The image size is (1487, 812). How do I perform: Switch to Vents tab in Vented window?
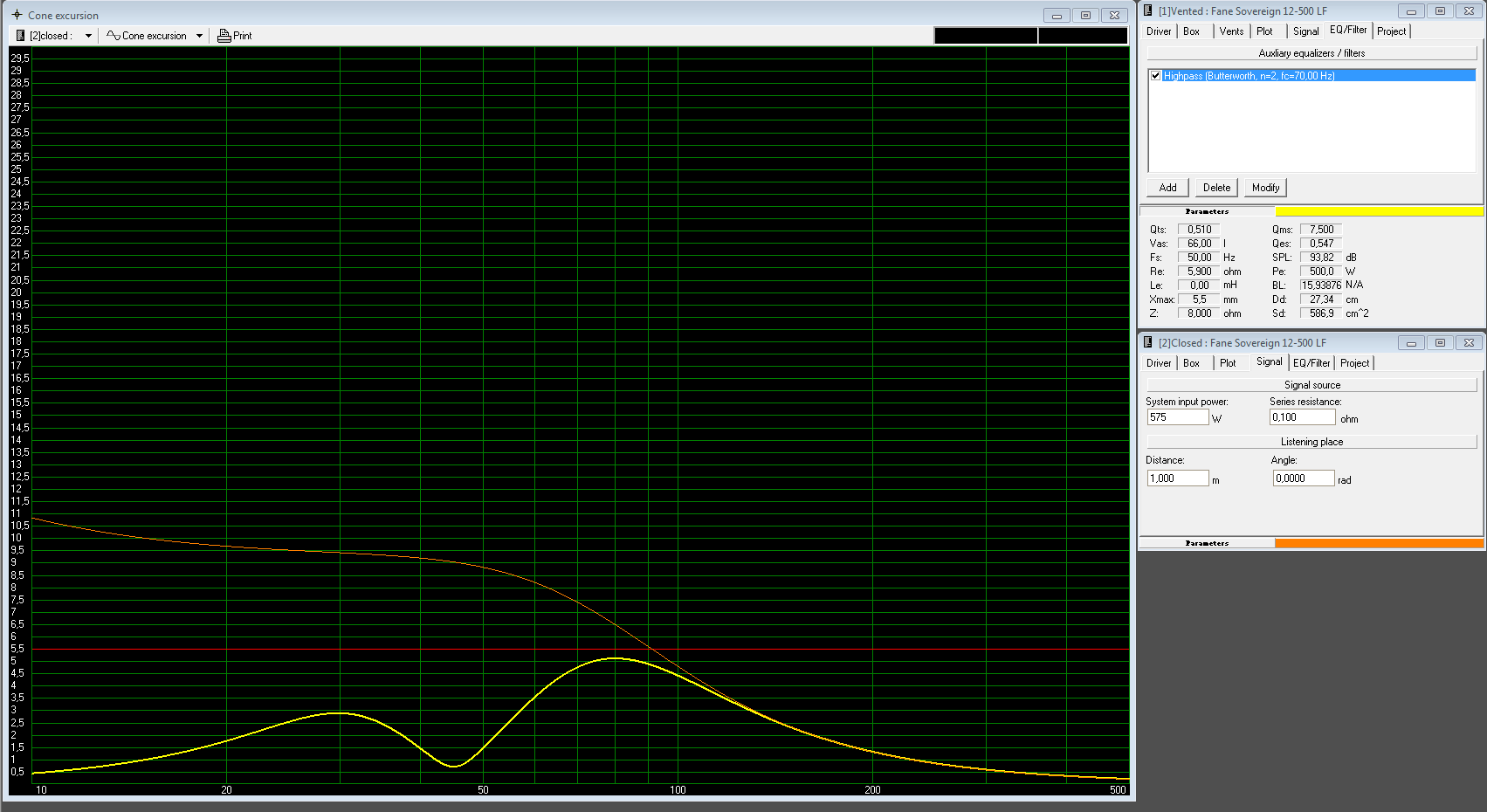1231,31
